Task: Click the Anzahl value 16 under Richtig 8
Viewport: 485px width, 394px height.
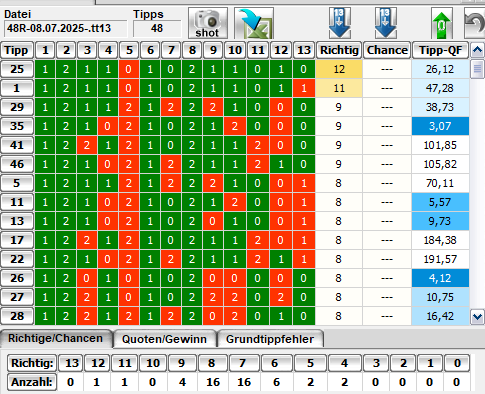Action: [213, 382]
